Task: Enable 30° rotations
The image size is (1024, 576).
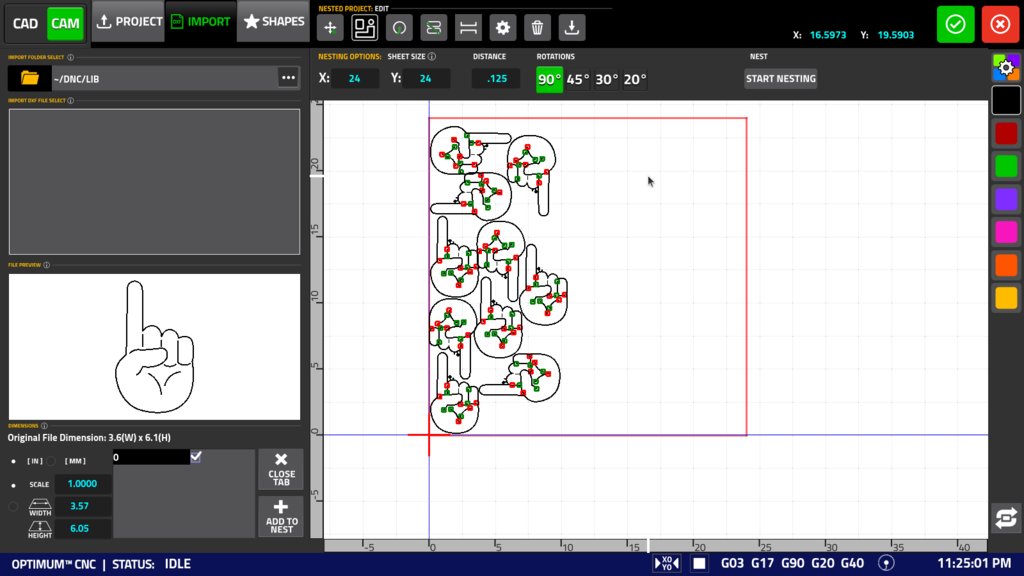Action: pyautogui.click(x=607, y=79)
